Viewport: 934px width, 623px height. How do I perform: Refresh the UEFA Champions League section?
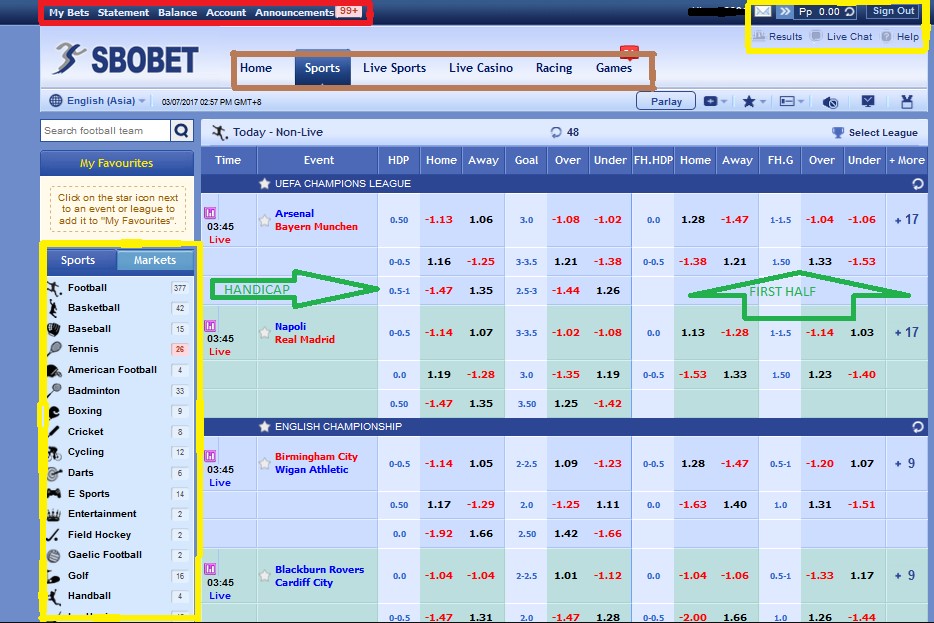[918, 184]
